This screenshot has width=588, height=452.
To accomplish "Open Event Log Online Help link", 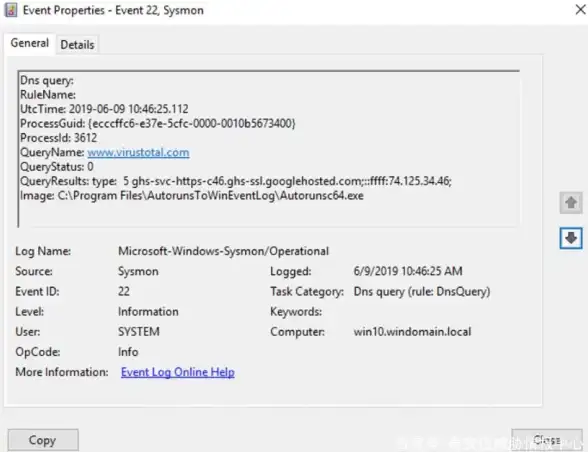I will tap(178, 372).
